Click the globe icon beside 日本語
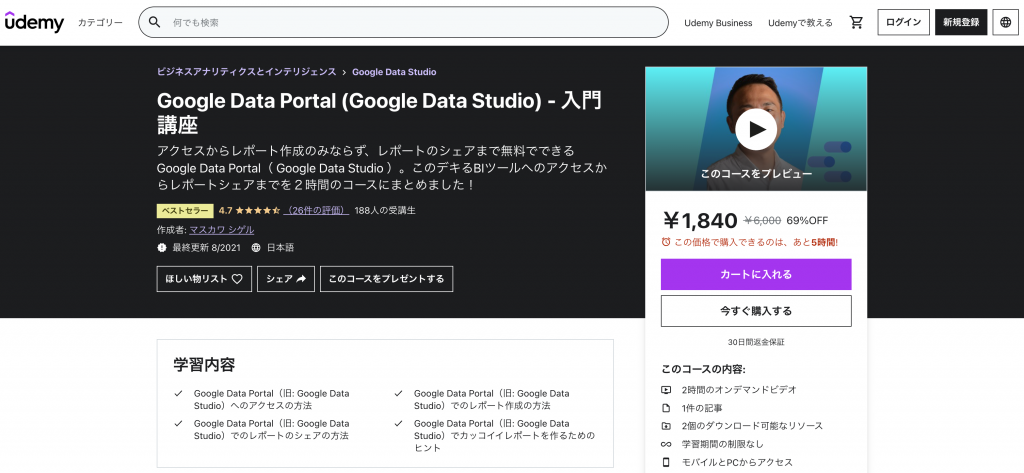Viewport: 1024px width, 473px height. (x=256, y=248)
